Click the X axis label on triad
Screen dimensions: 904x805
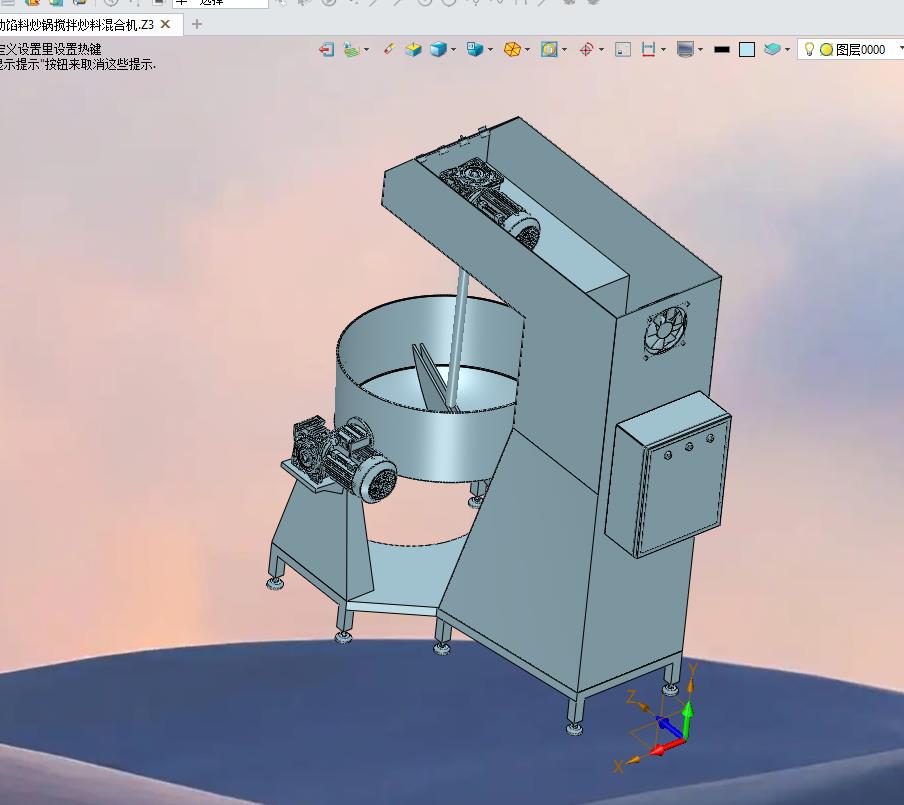tap(618, 766)
